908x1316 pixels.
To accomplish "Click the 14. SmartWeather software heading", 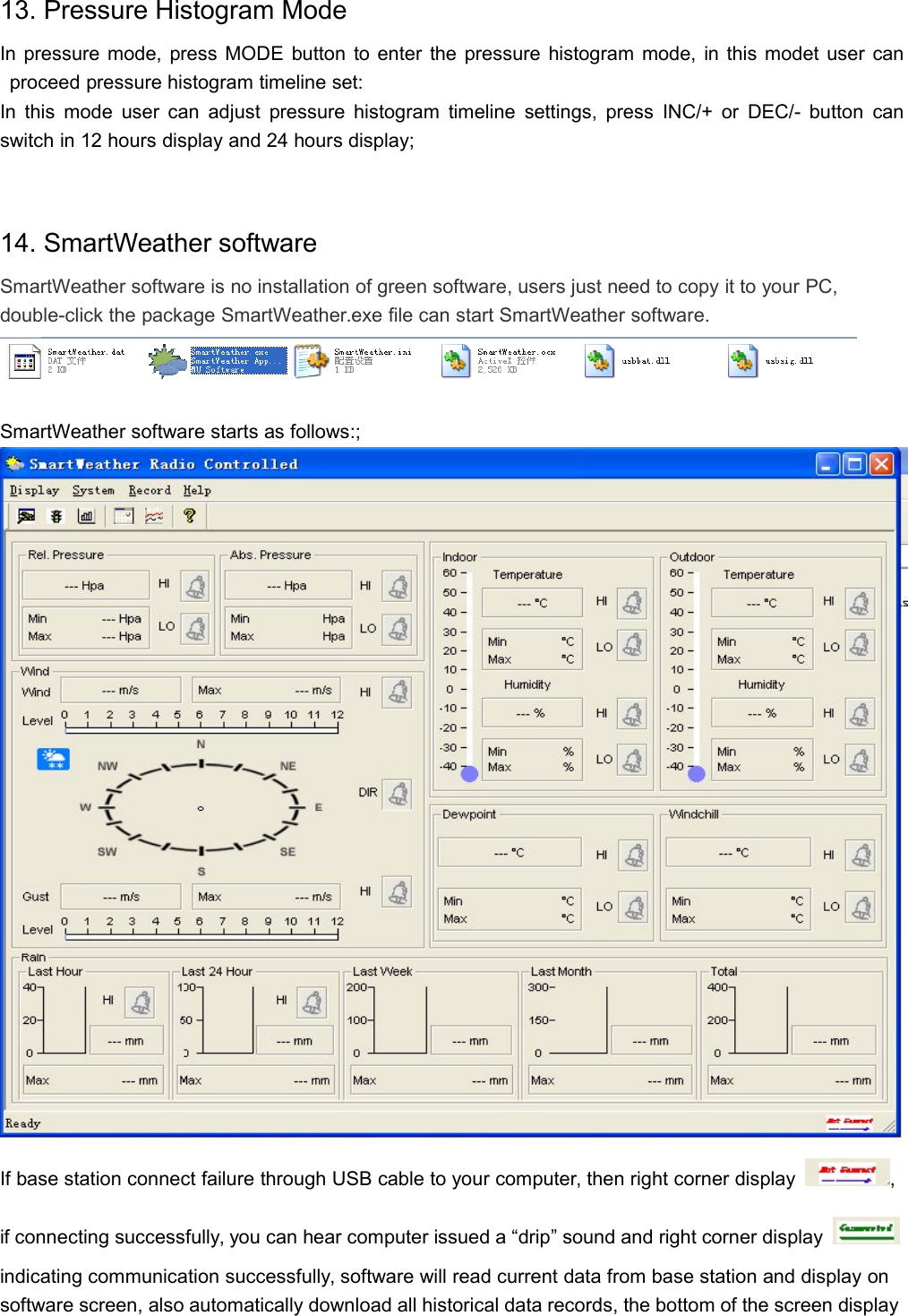I will [x=159, y=244].
